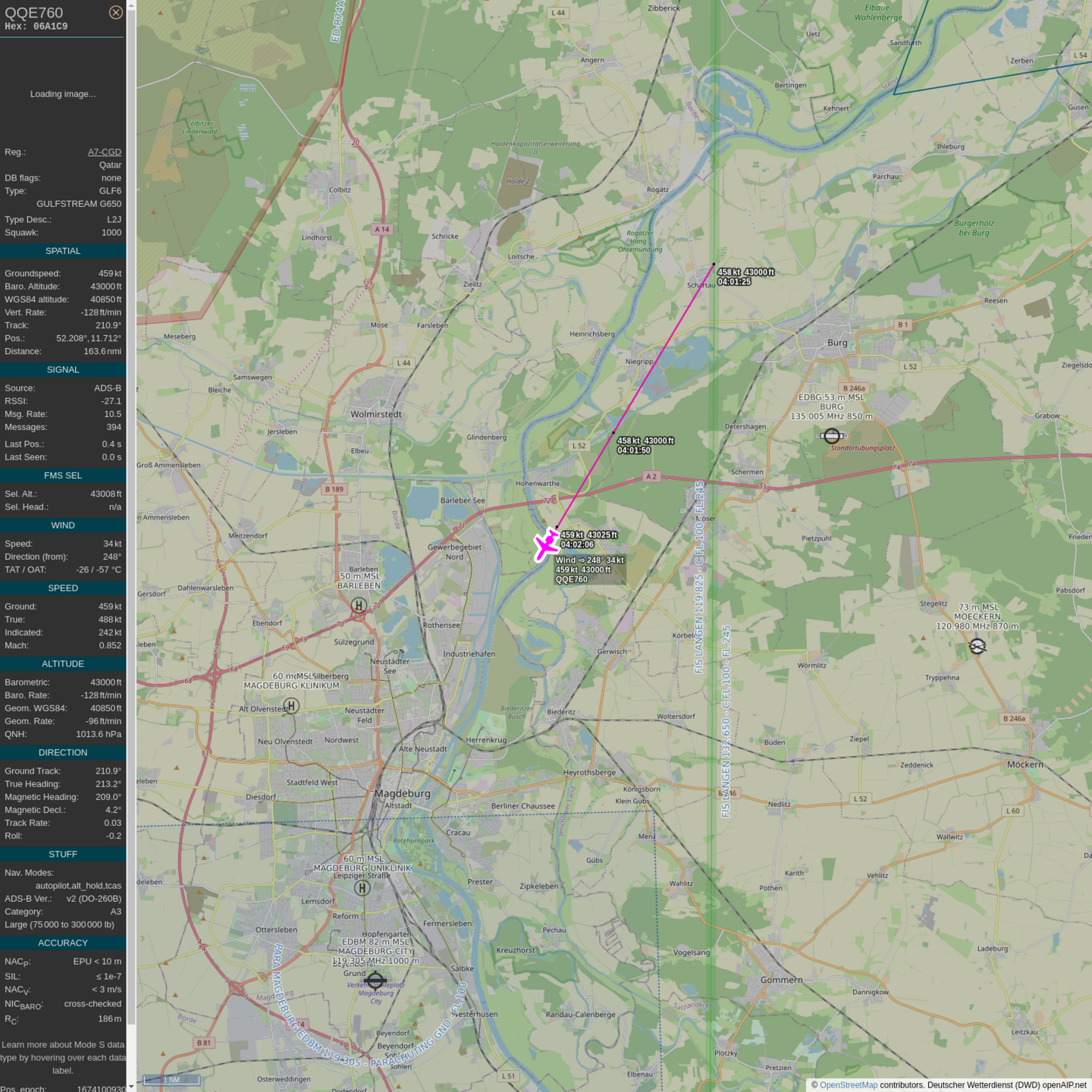This screenshot has height=1092, width=1092.
Task: Click the SPATIAL section header
Action: [x=63, y=251]
